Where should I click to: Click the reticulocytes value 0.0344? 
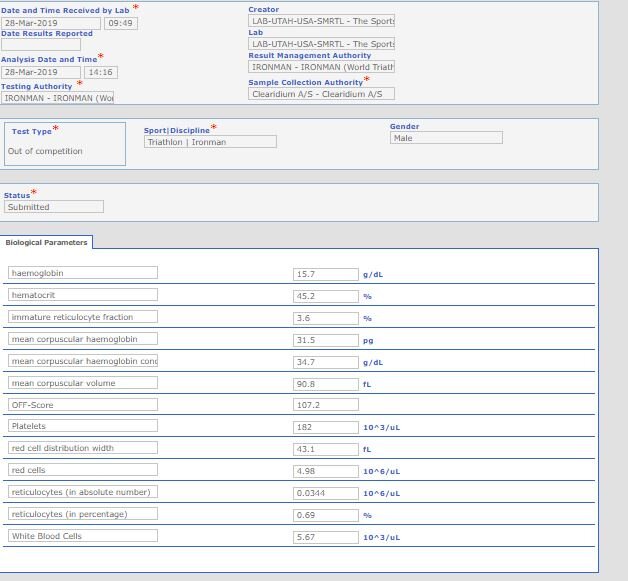326,493
